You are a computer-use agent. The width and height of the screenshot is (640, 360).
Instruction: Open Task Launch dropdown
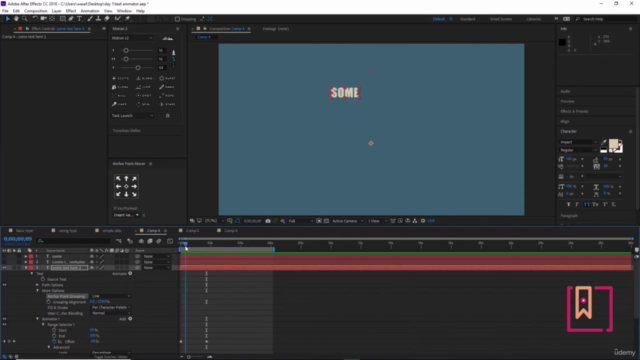(x=133, y=116)
